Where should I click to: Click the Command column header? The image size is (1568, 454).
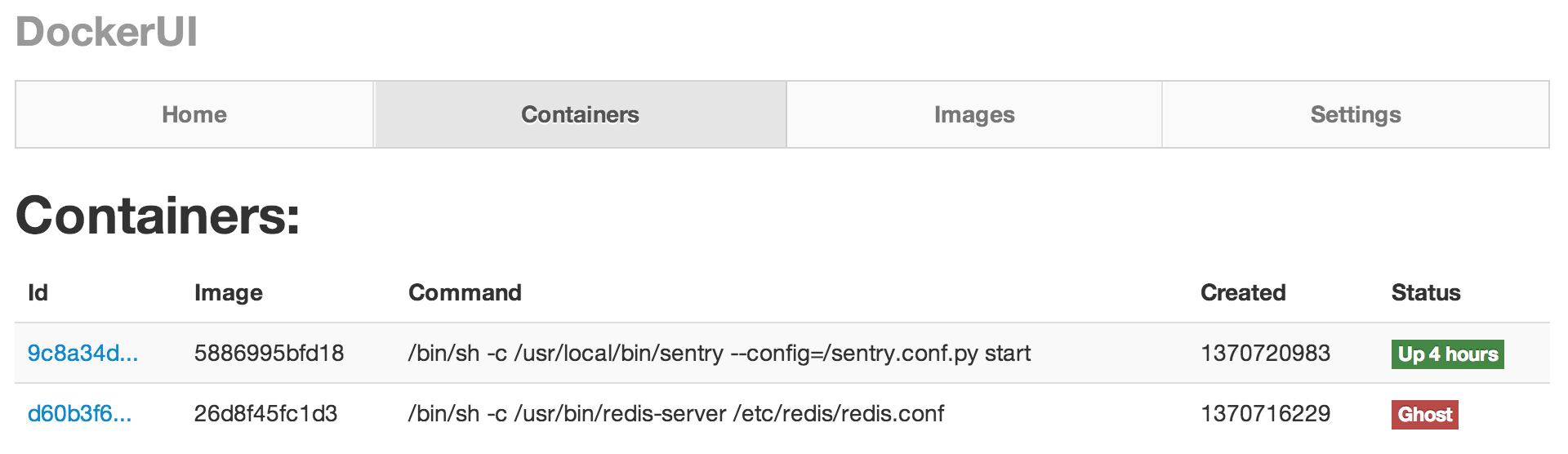[465, 292]
